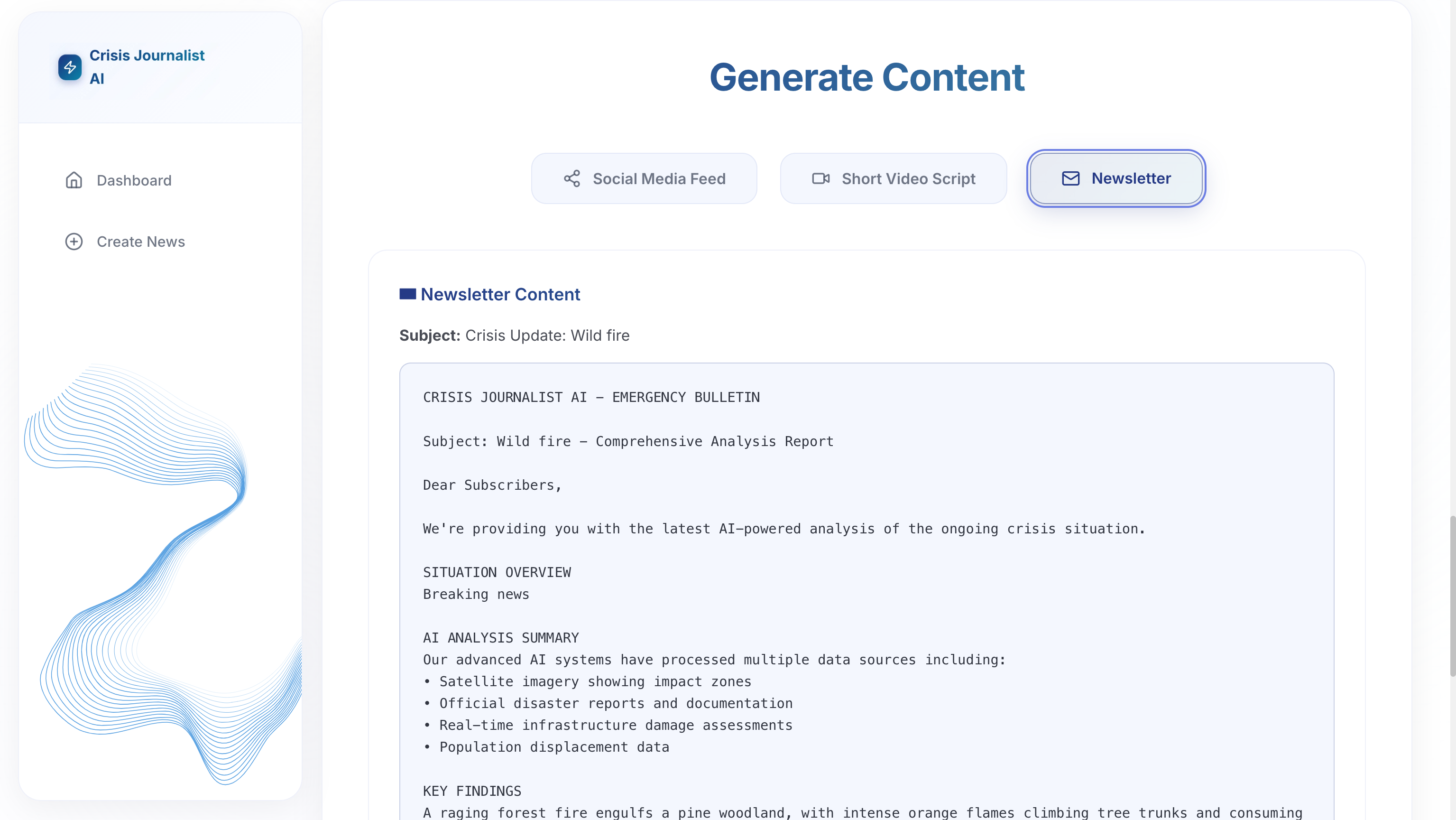Click the Create News plus-circle icon
This screenshot has height=820, width=1456.
tap(74, 242)
